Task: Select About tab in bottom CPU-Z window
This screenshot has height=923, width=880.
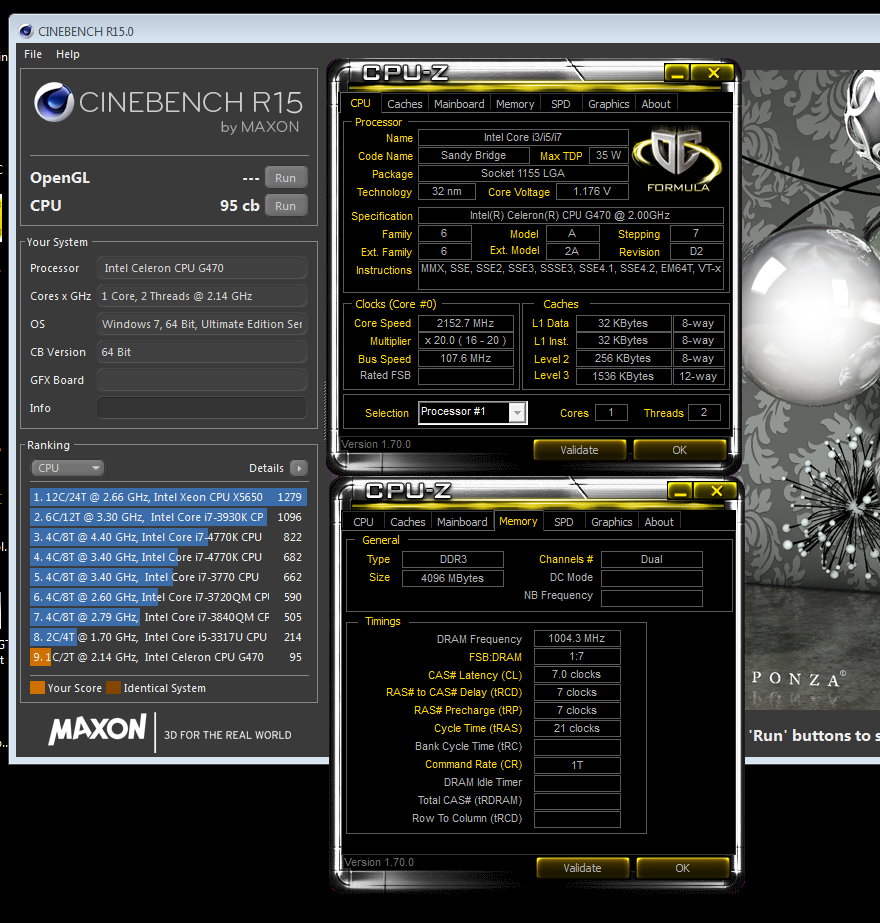Action: click(659, 522)
